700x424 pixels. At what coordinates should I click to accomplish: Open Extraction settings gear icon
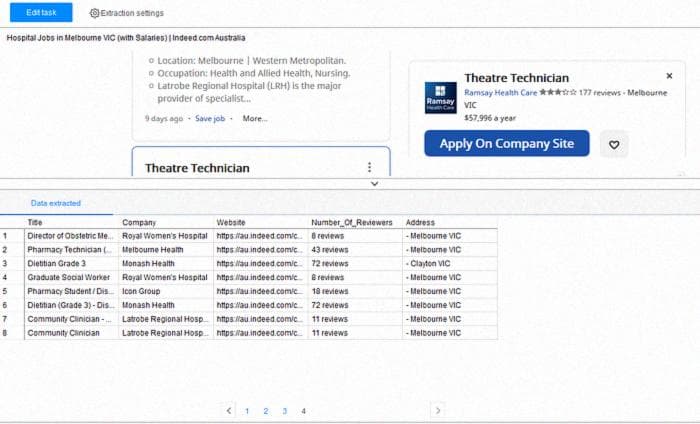pyautogui.click(x=94, y=13)
